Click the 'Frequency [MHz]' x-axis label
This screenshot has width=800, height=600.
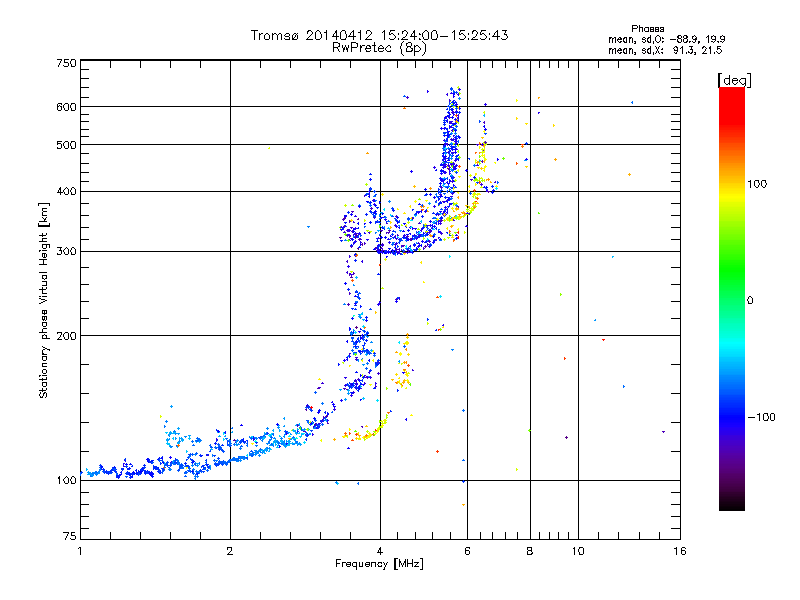click(x=379, y=564)
